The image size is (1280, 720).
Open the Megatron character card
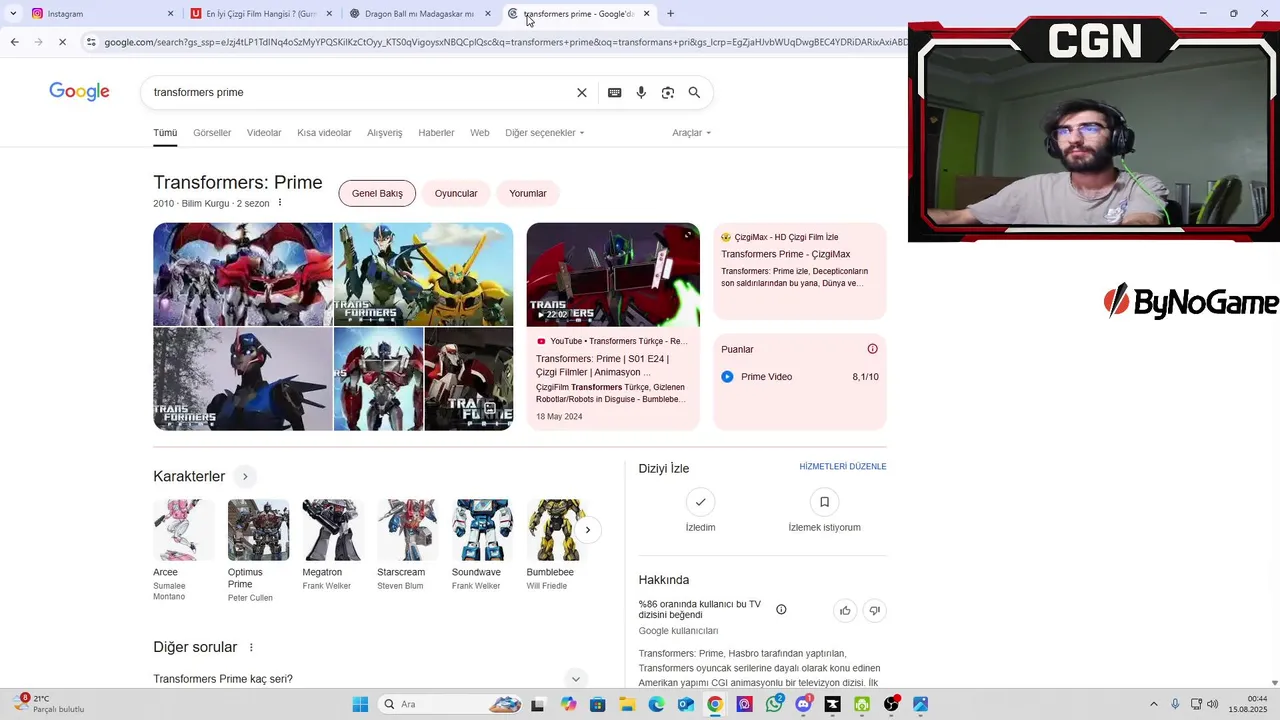tap(333, 545)
